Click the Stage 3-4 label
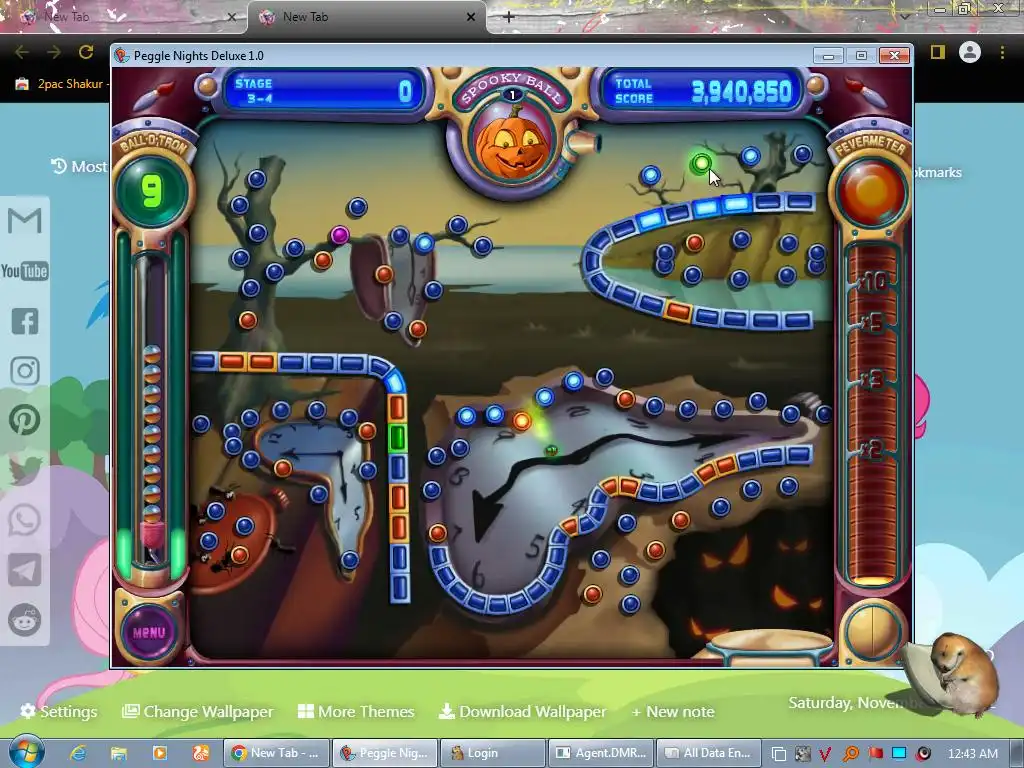The image size is (1024, 768). pos(254,91)
